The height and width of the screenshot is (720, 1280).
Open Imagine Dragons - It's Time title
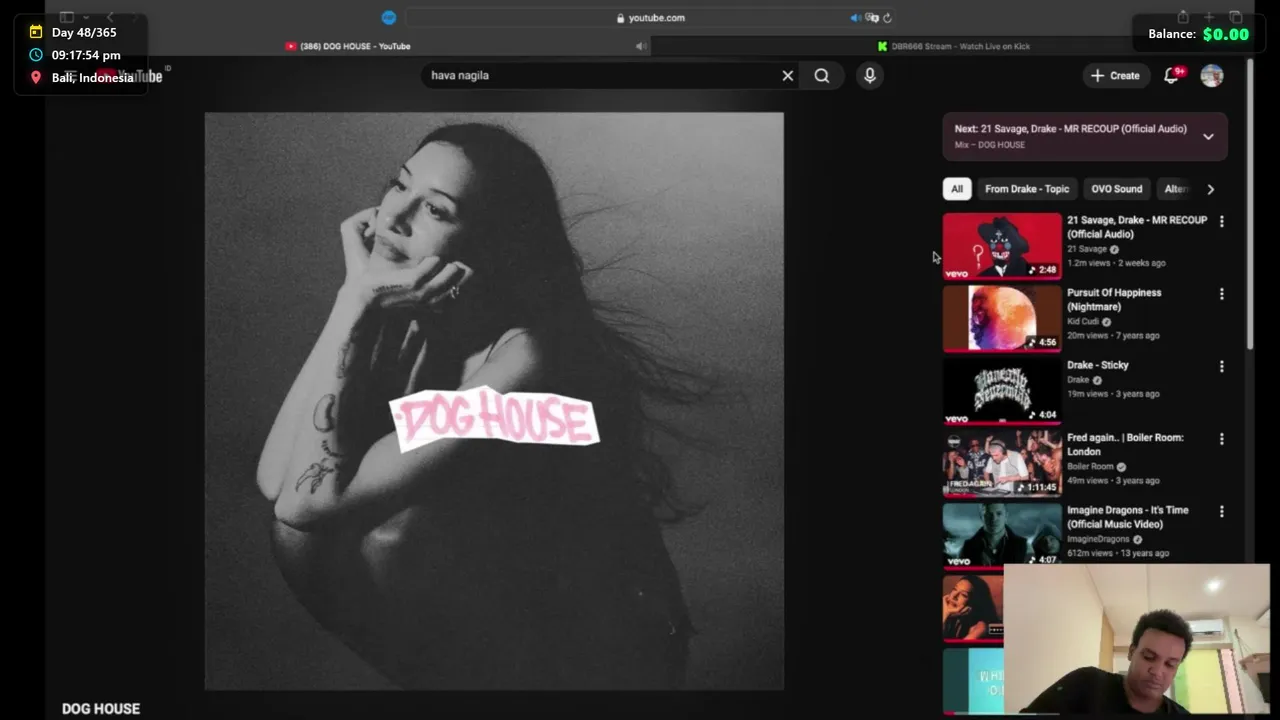[1127, 517]
